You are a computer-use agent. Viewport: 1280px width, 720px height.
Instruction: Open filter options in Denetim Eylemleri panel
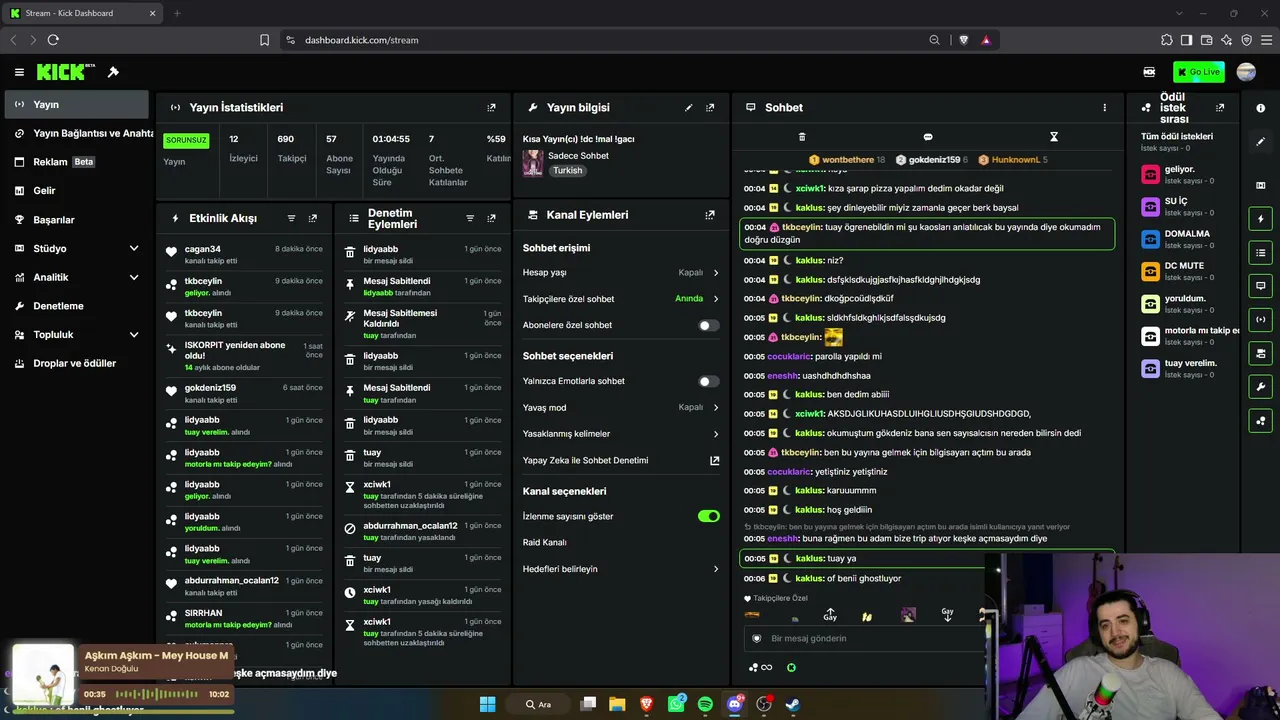(x=470, y=218)
